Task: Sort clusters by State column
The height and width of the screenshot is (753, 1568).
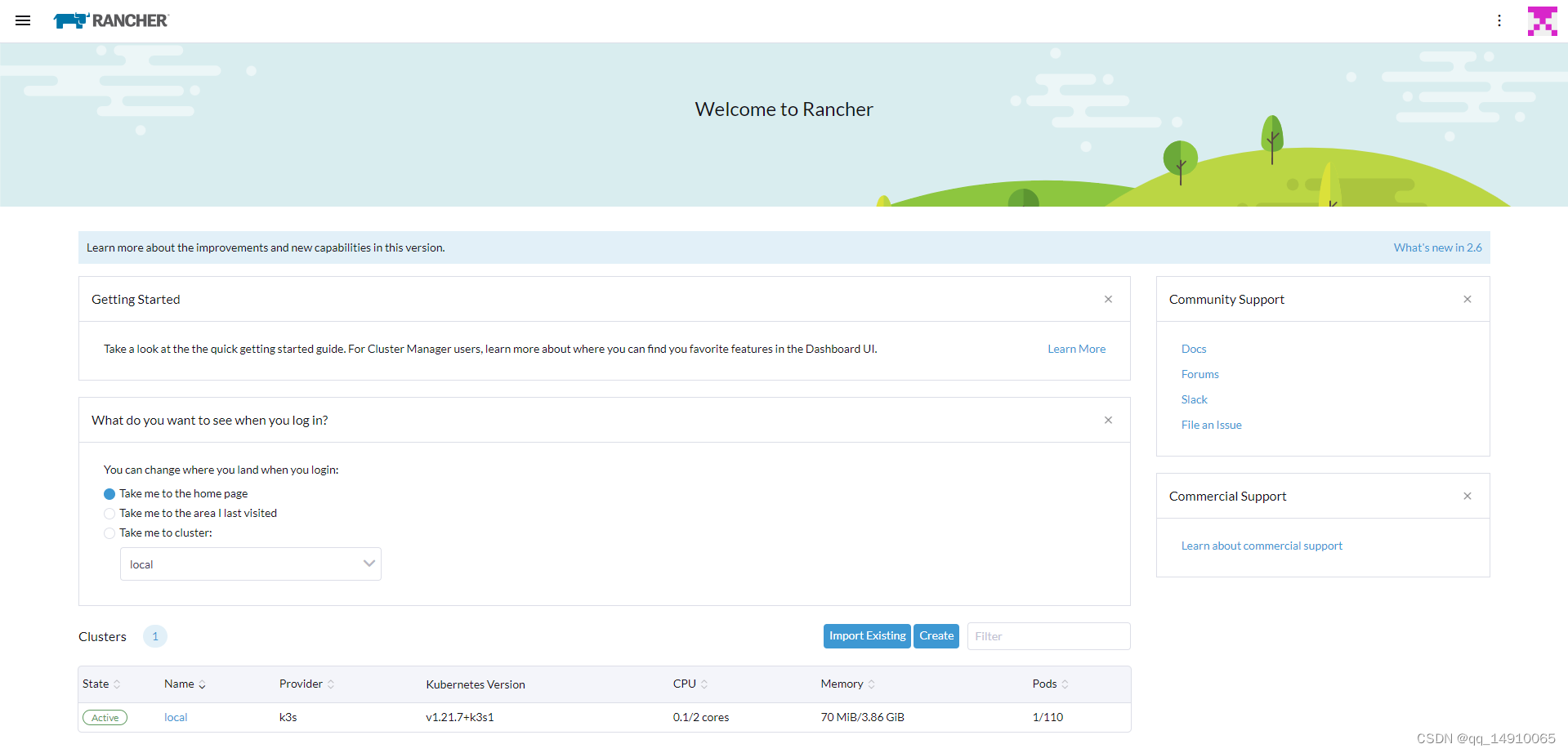Action: pyautogui.click(x=101, y=684)
